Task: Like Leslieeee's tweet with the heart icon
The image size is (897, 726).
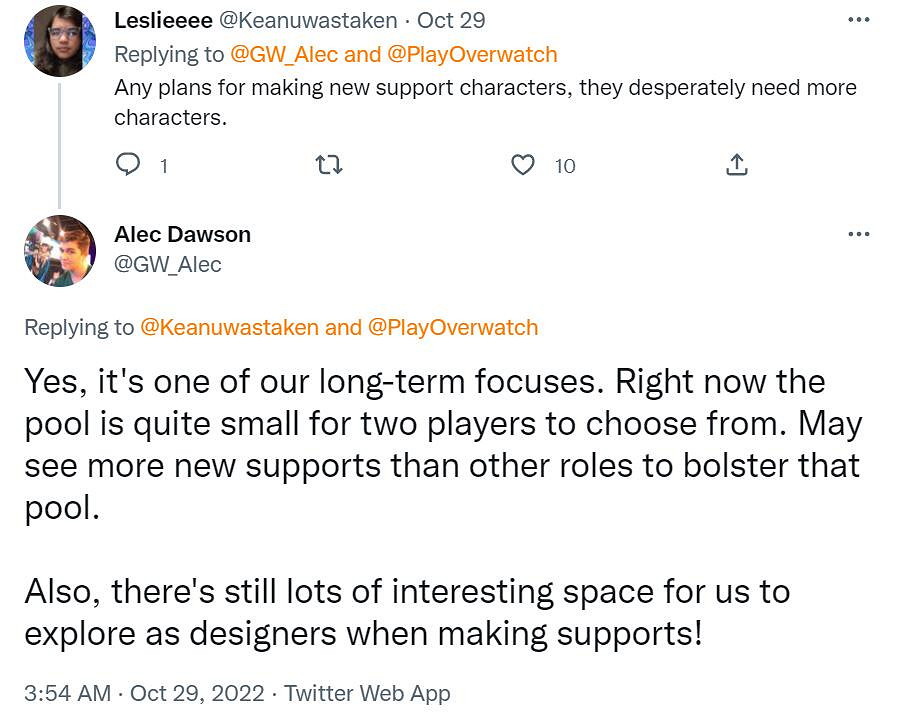Action: click(523, 164)
